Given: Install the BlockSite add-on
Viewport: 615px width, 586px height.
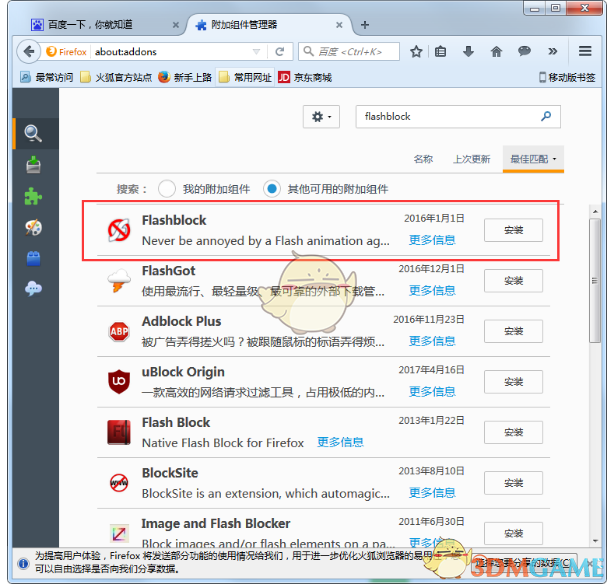Looking at the screenshot, I should (x=513, y=483).
